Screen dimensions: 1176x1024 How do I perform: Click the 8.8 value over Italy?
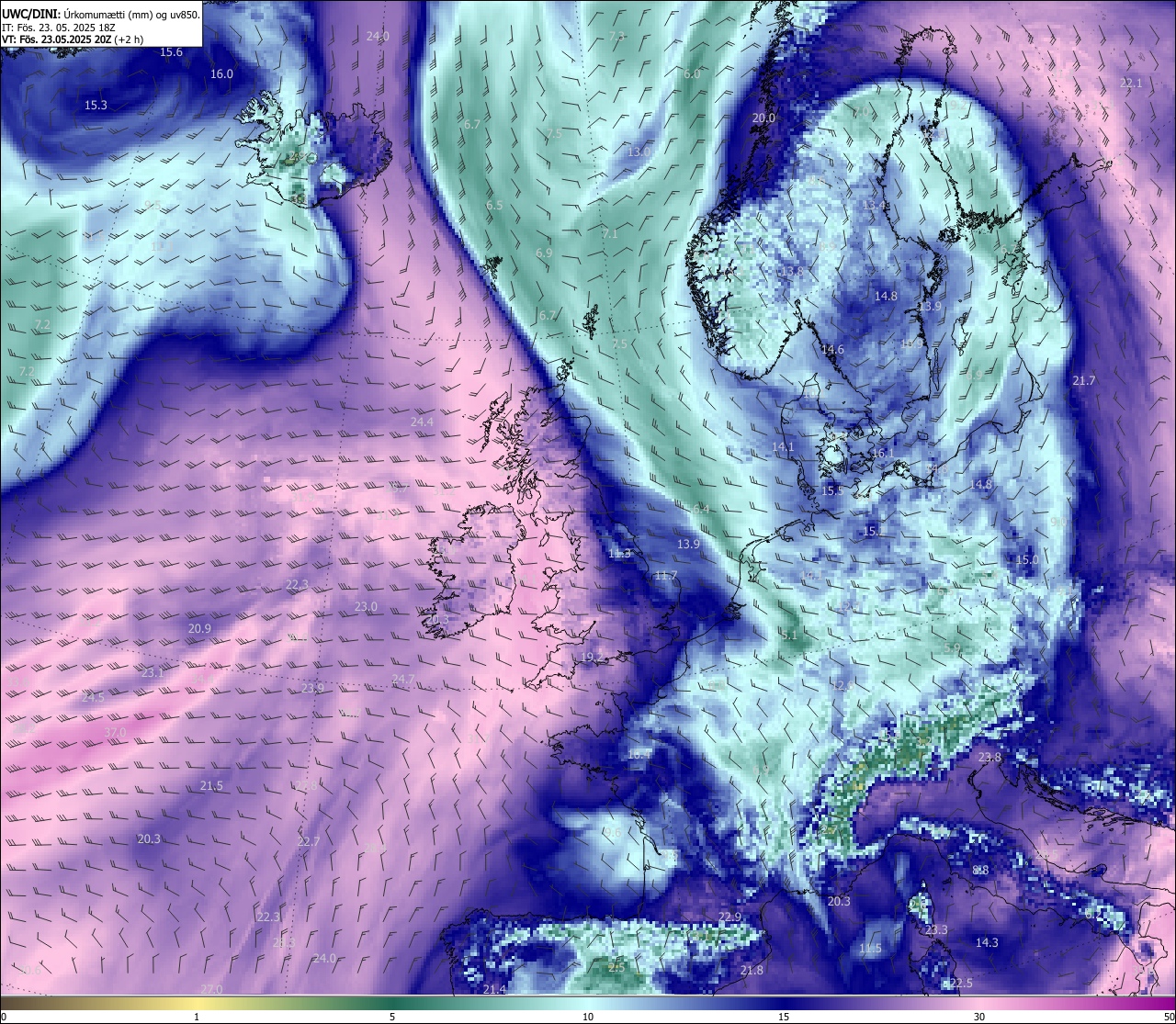[x=980, y=871]
